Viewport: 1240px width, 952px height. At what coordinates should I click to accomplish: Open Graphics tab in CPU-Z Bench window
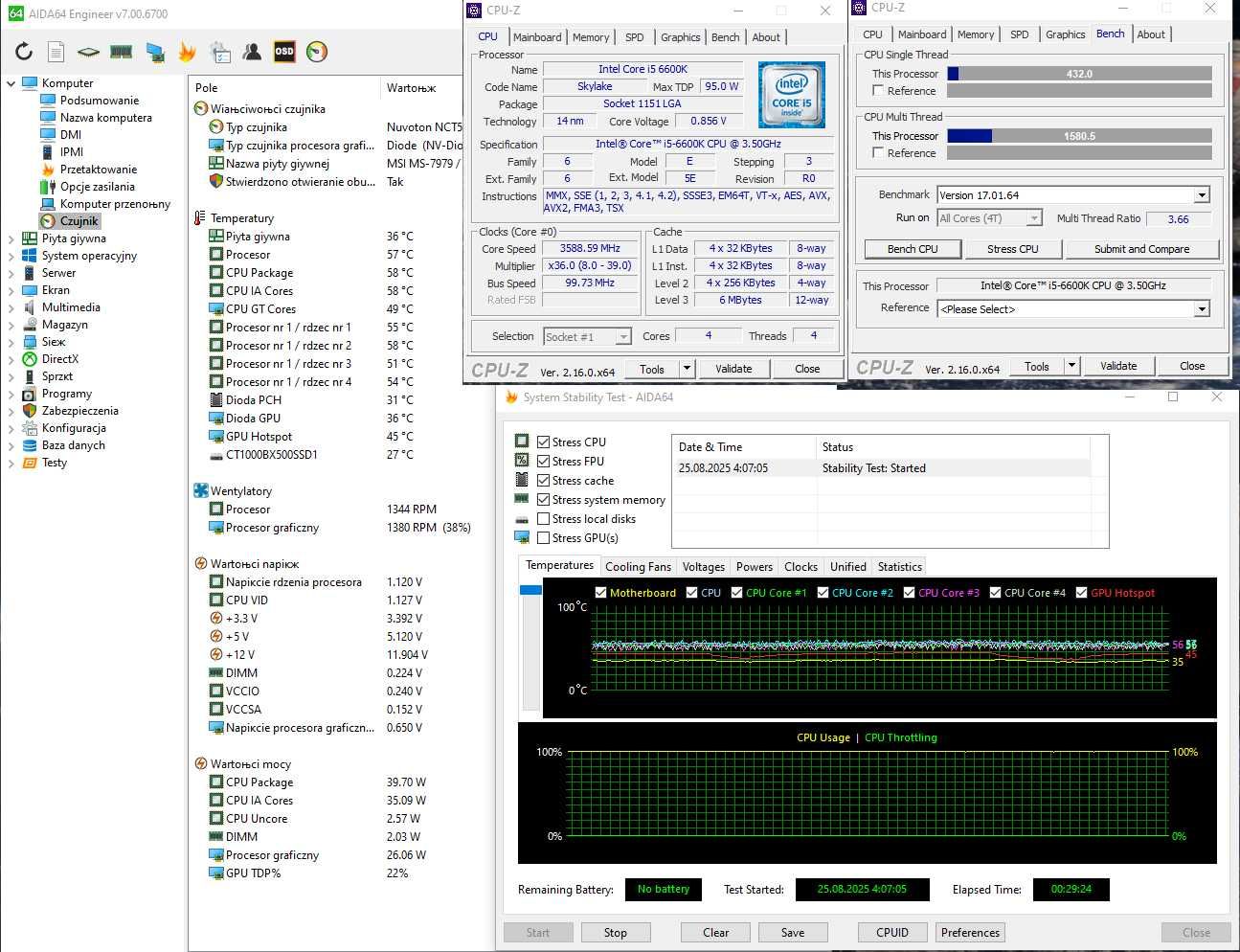pos(1065,34)
